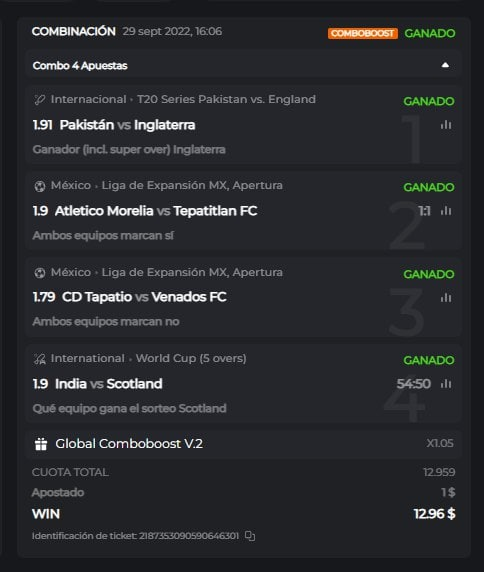This screenshot has width=484, height=572.
Task: Click the cricket icon beside International World Cup
Action: tap(39, 359)
